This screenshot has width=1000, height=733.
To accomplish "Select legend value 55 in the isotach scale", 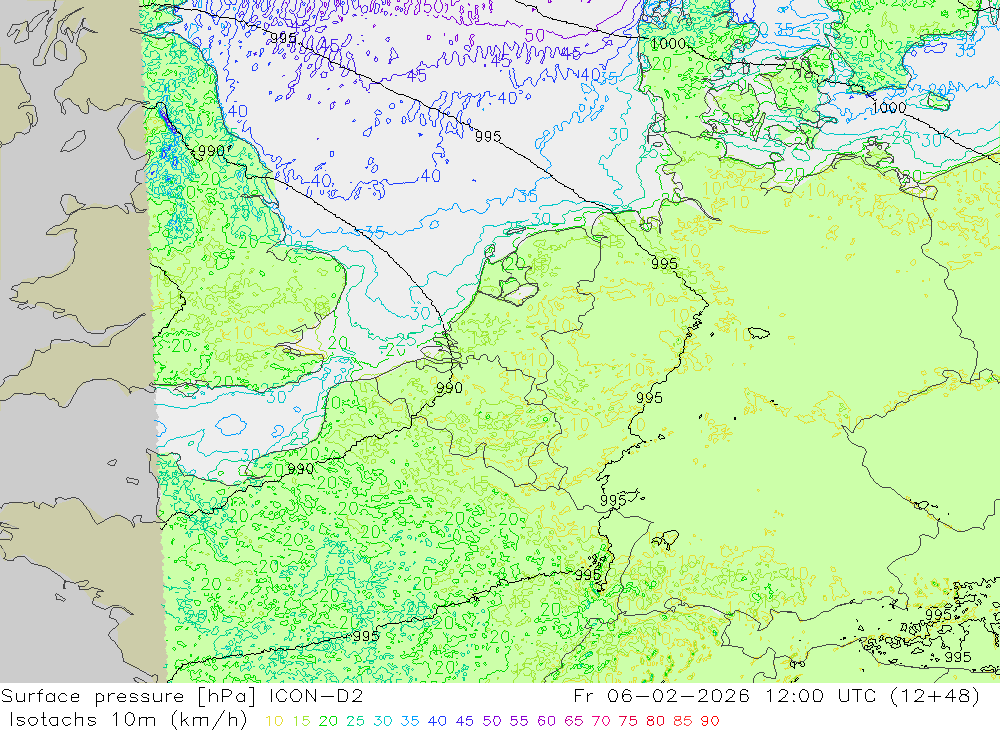I will (518, 721).
